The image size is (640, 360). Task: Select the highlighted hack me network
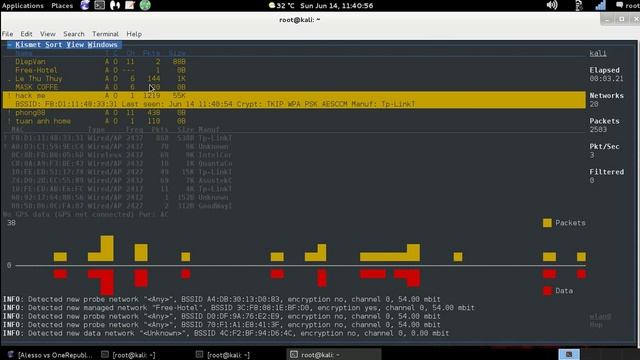294,96
